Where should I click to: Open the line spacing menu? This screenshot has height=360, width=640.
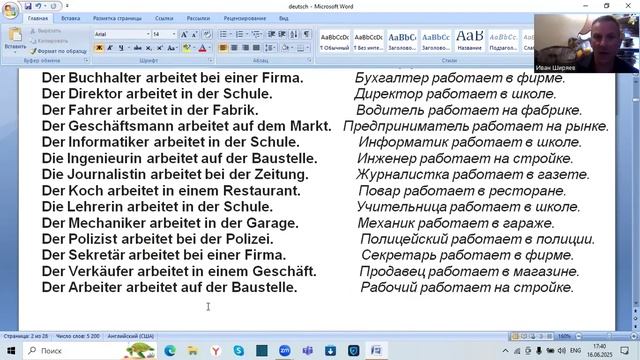click(x=270, y=48)
